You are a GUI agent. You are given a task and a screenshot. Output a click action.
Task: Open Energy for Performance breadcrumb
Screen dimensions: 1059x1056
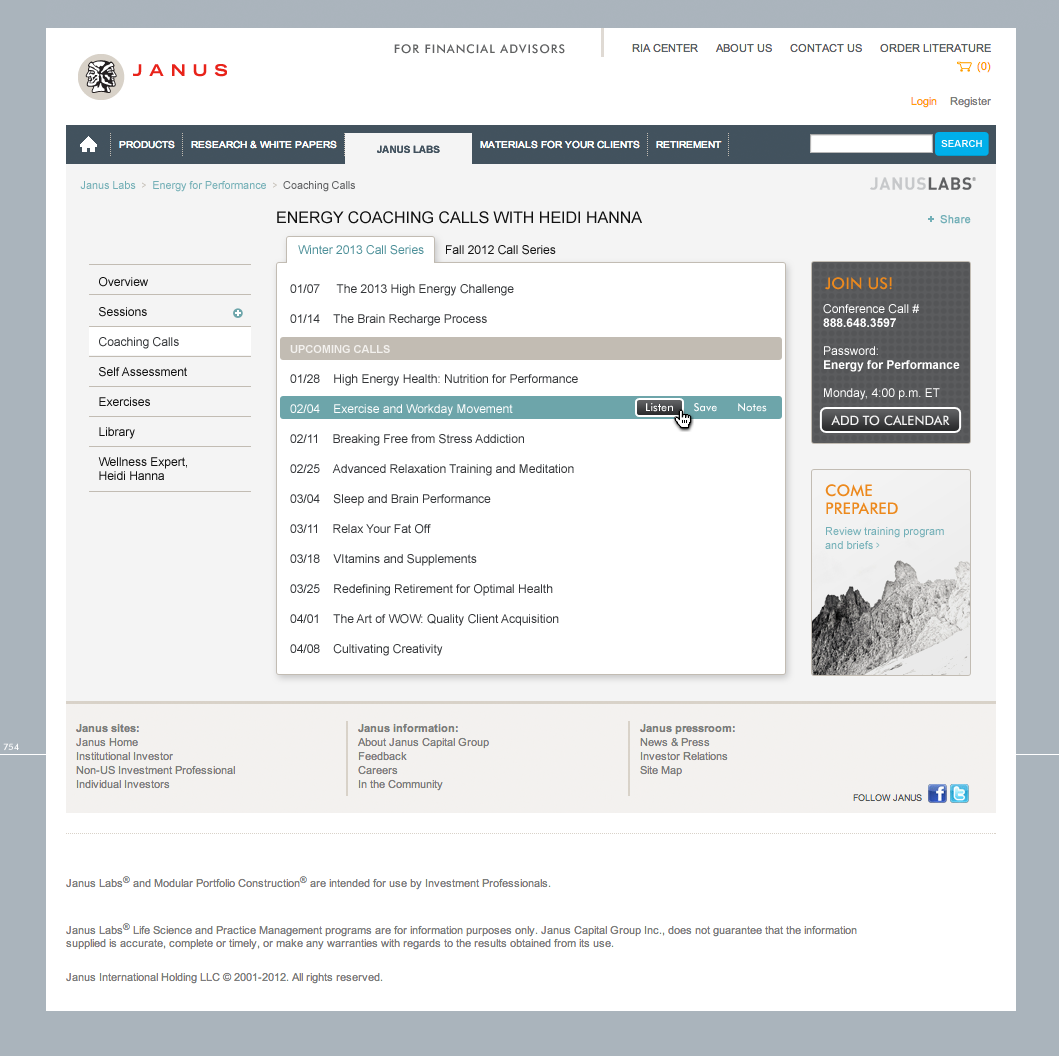[209, 185]
